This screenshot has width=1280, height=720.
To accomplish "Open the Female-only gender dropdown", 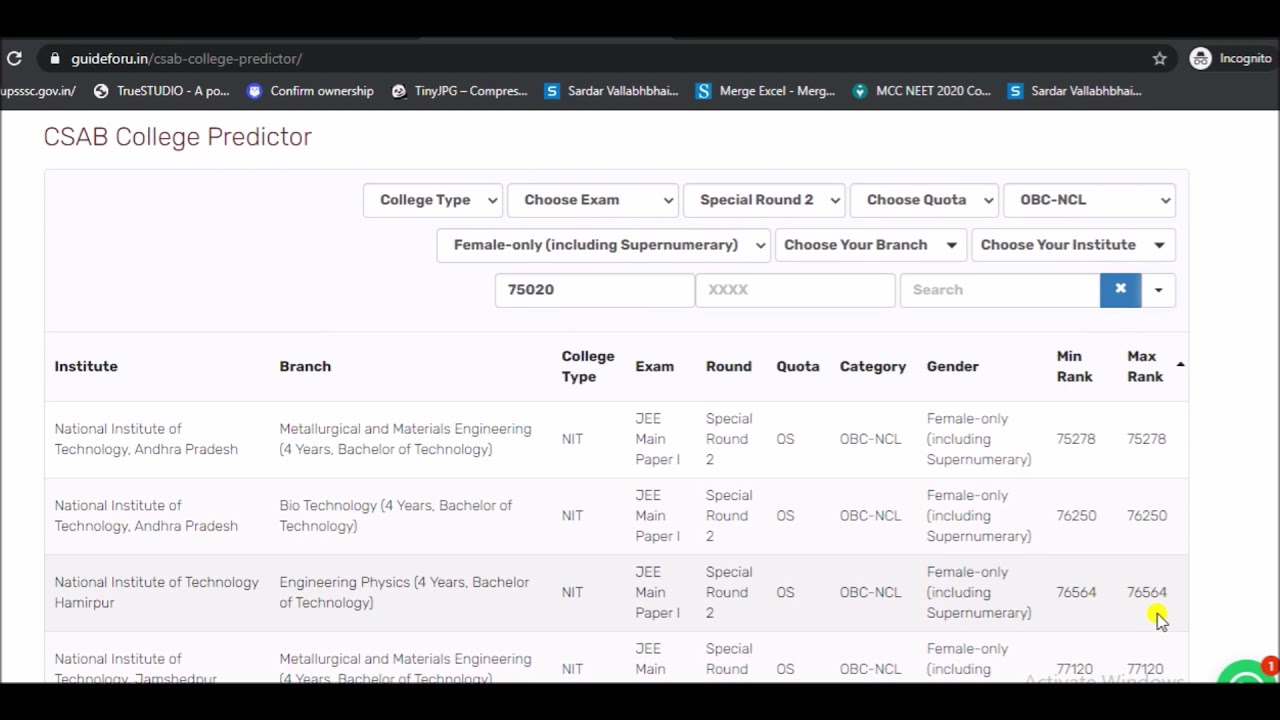I will pos(603,245).
